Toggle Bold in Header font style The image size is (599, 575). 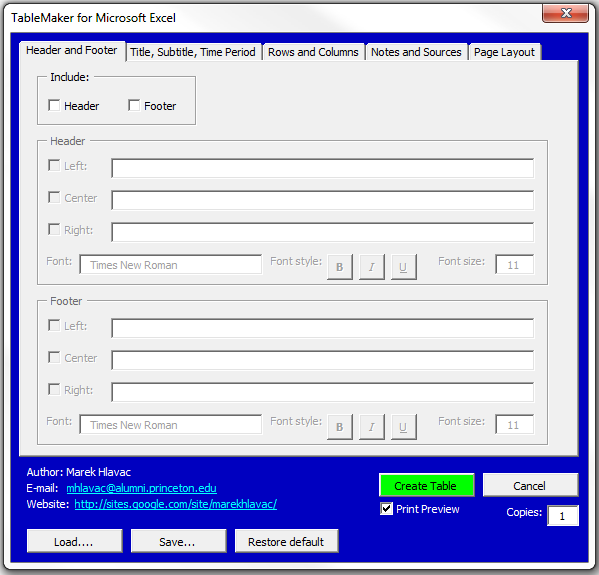point(340,267)
